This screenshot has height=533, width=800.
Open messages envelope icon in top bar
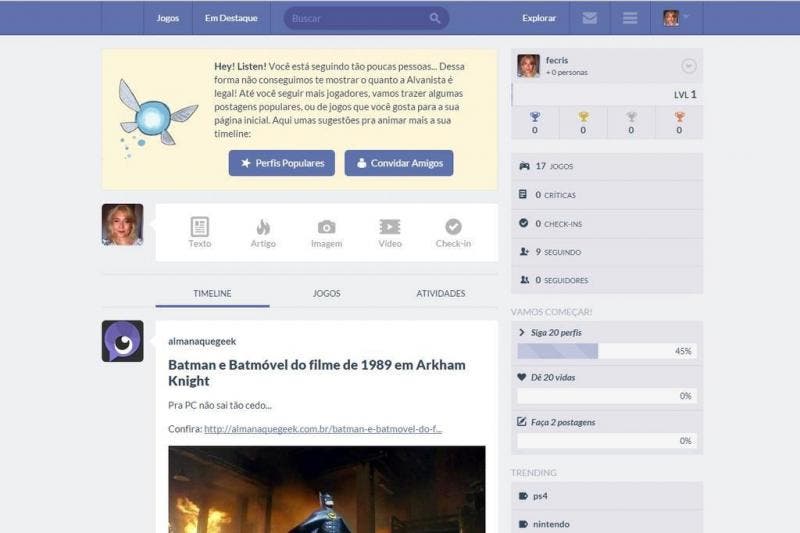(x=590, y=18)
